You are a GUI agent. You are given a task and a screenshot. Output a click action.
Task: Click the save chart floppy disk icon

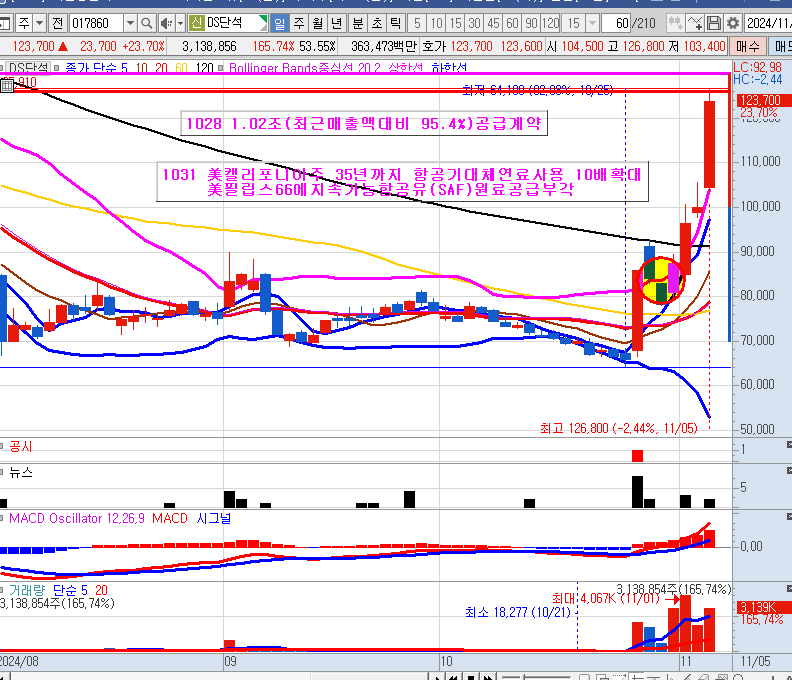tap(713, 22)
